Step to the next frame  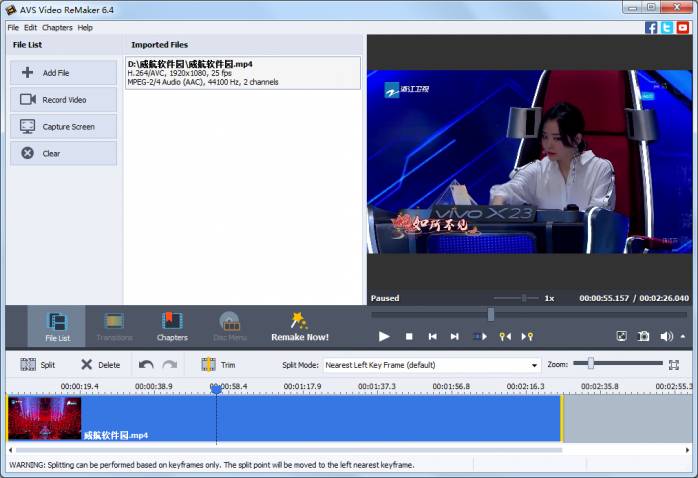pos(455,337)
